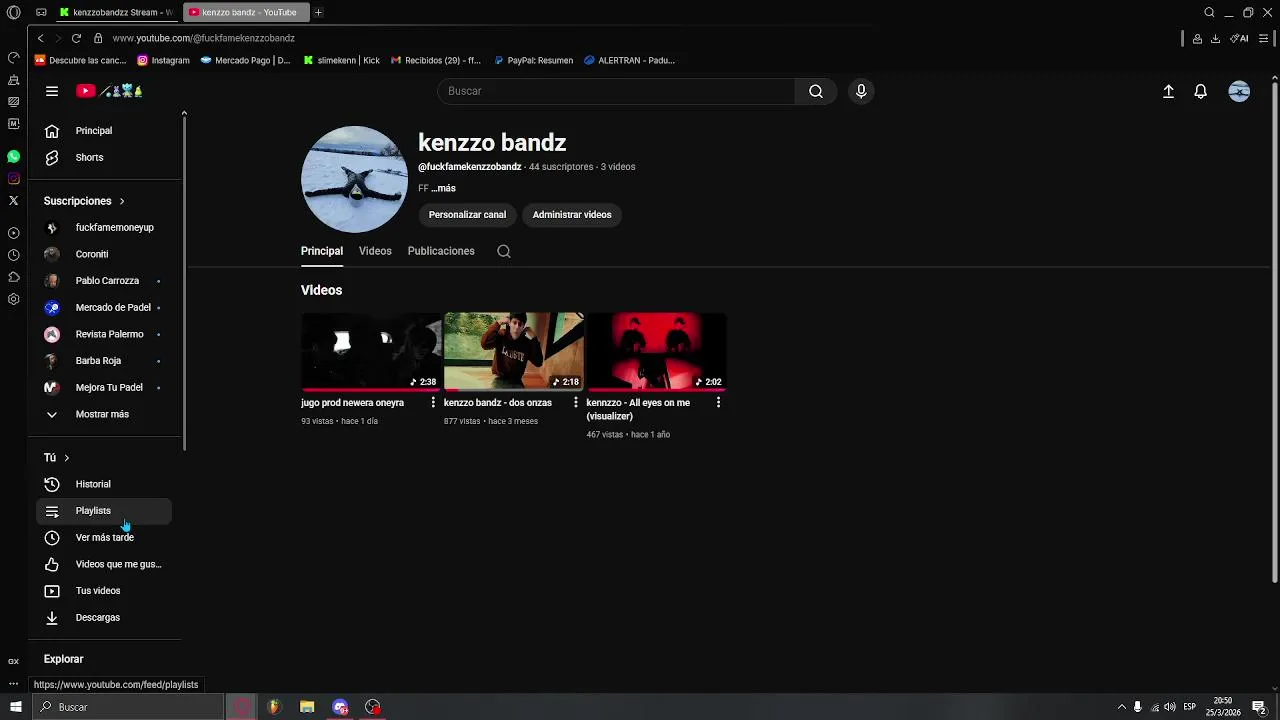Open a new browser tab
The width and height of the screenshot is (1280, 720).
(x=318, y=12)
